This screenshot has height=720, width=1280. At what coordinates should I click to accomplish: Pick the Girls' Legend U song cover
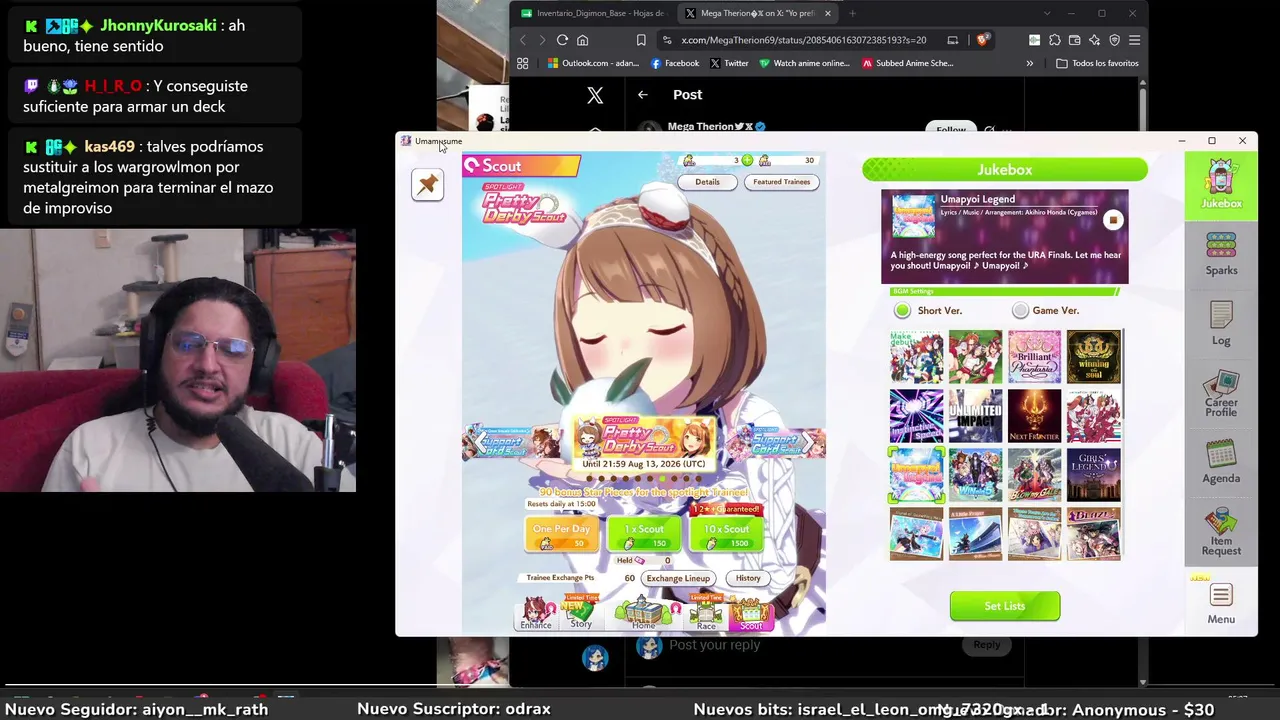1093,475
